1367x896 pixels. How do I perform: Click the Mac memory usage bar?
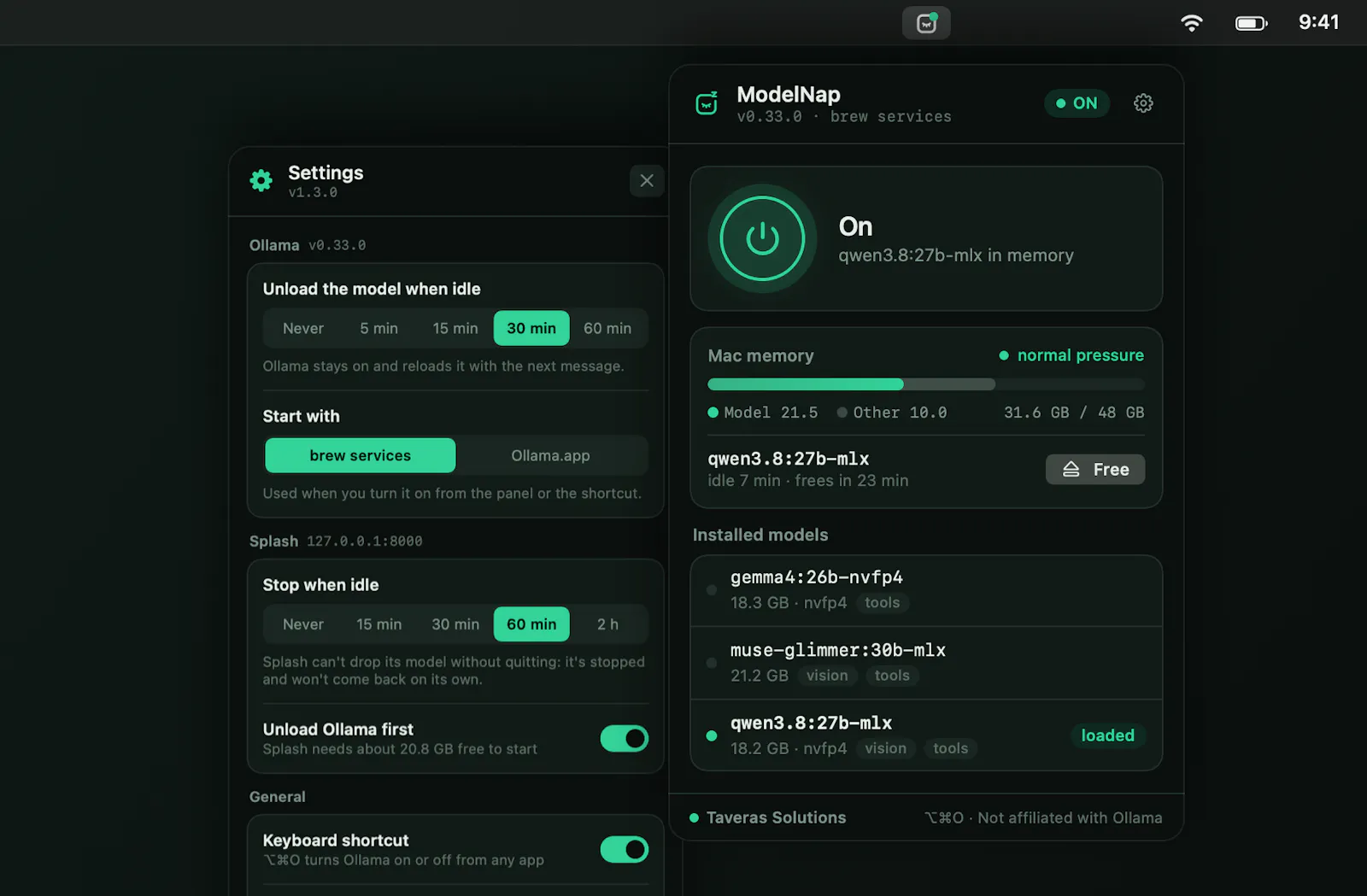click(926, 384)
